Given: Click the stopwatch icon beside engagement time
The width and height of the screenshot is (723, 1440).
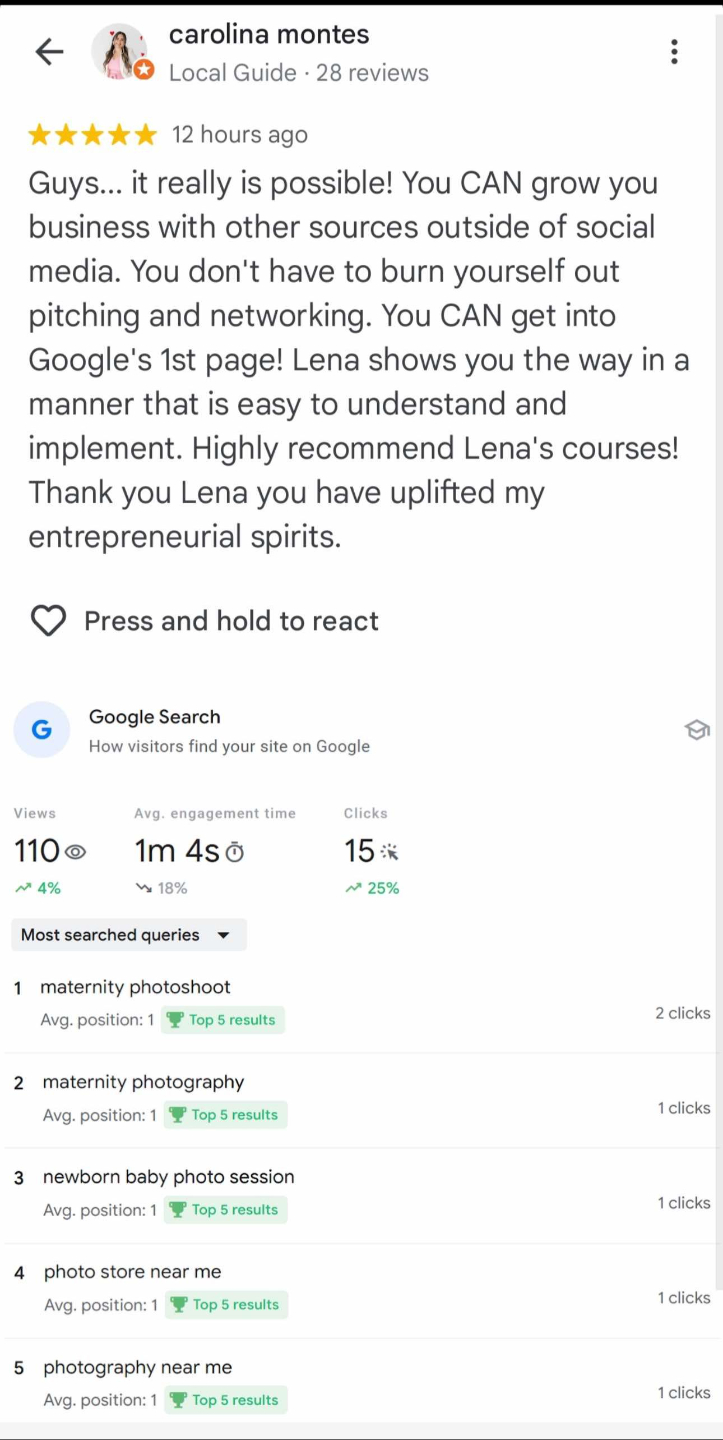Looking at the screenshot, I should (x=235, y=852).
